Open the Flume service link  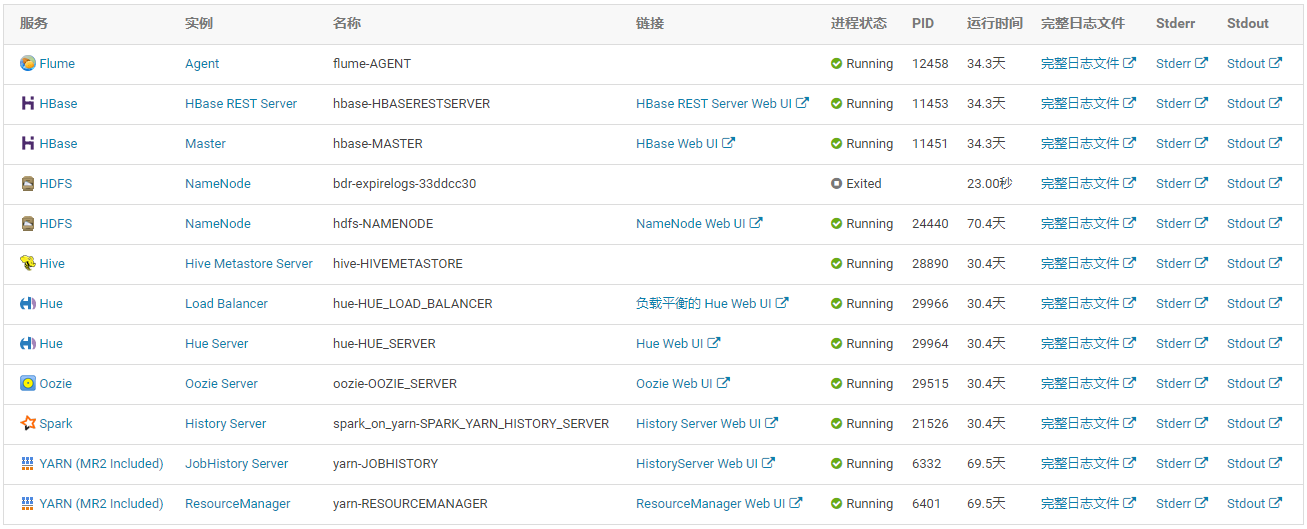coord(57,63)
